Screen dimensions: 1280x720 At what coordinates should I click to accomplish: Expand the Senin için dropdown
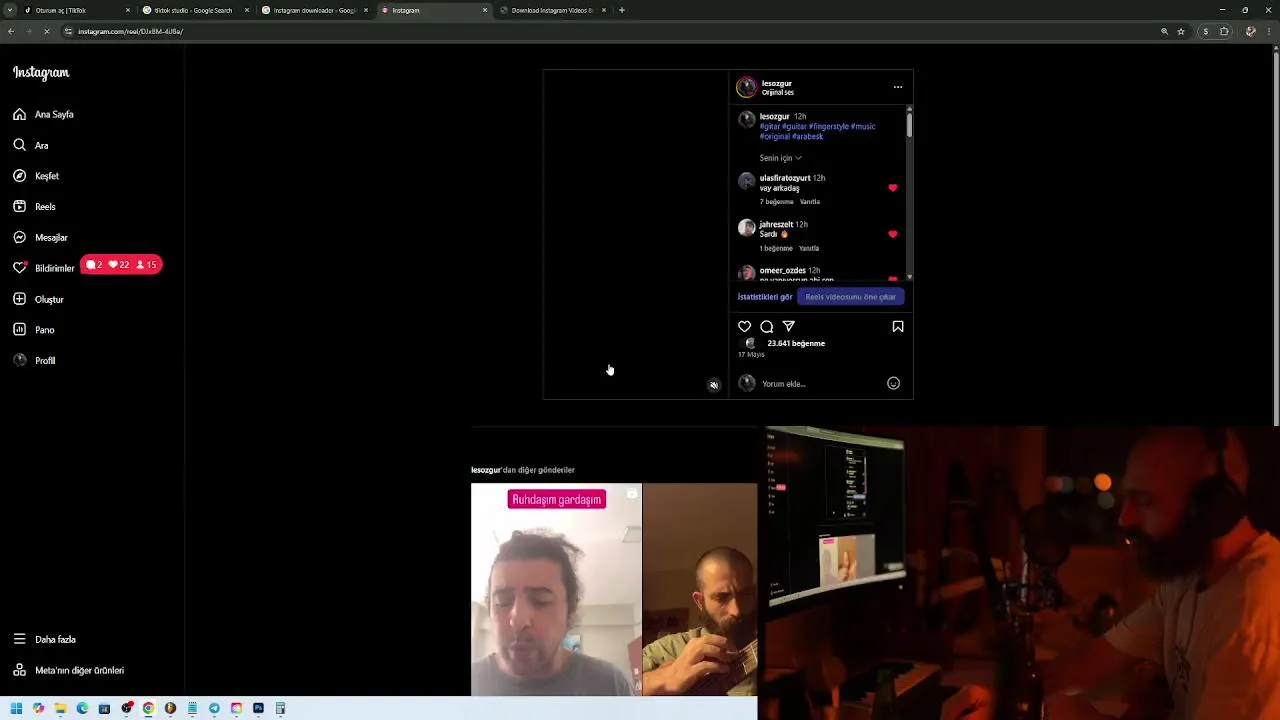[x=780, y=158]
